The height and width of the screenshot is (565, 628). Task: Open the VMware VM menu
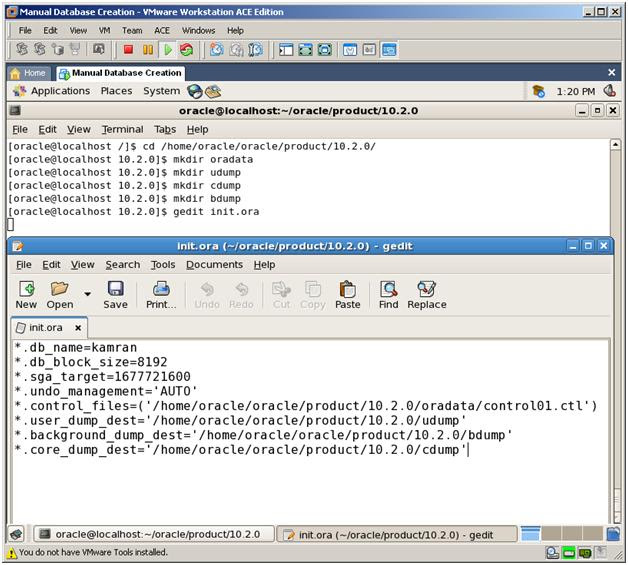(x=105, y=30)
